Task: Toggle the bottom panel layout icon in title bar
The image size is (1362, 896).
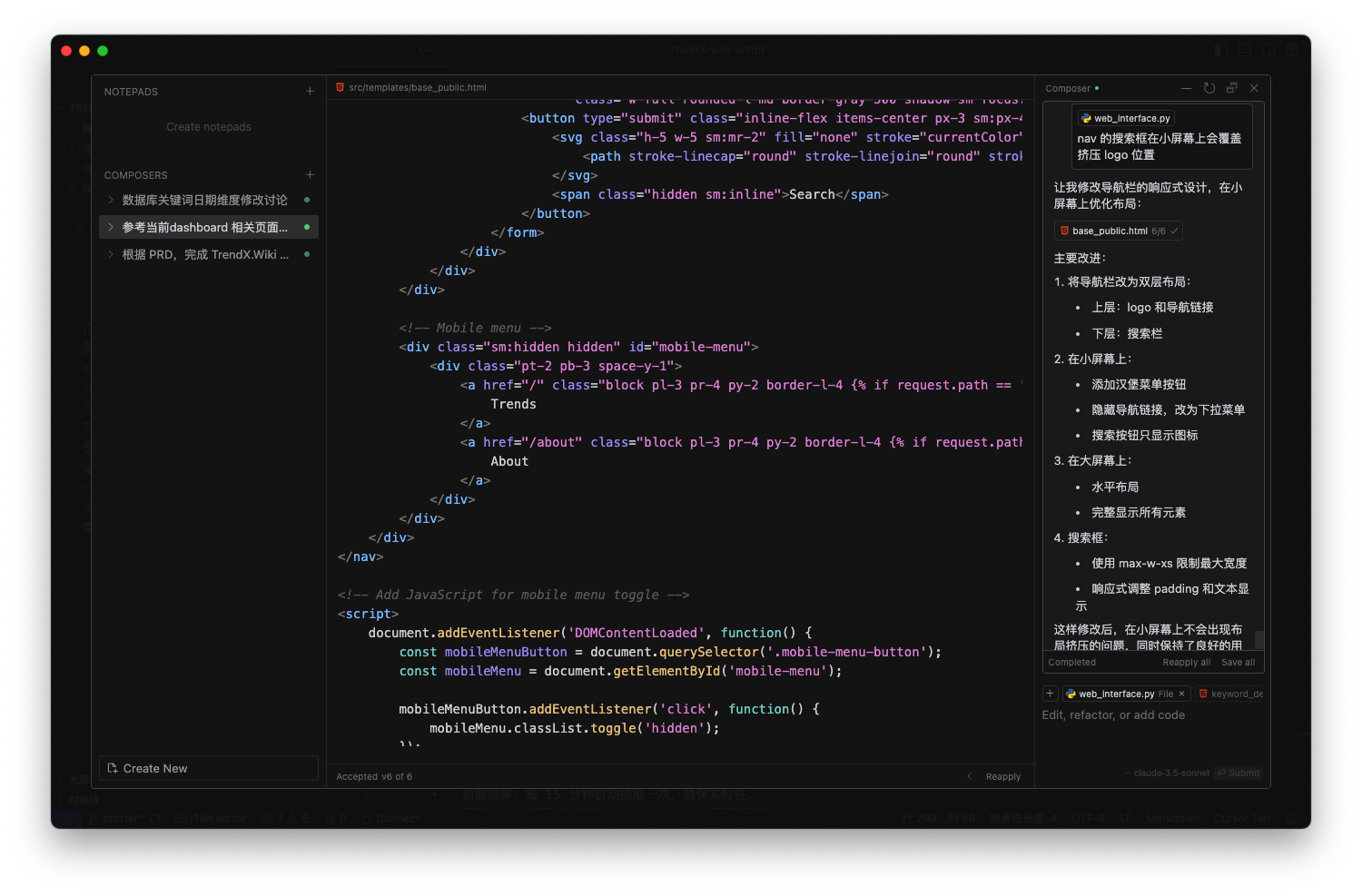Action: [x=1245, y=50]
